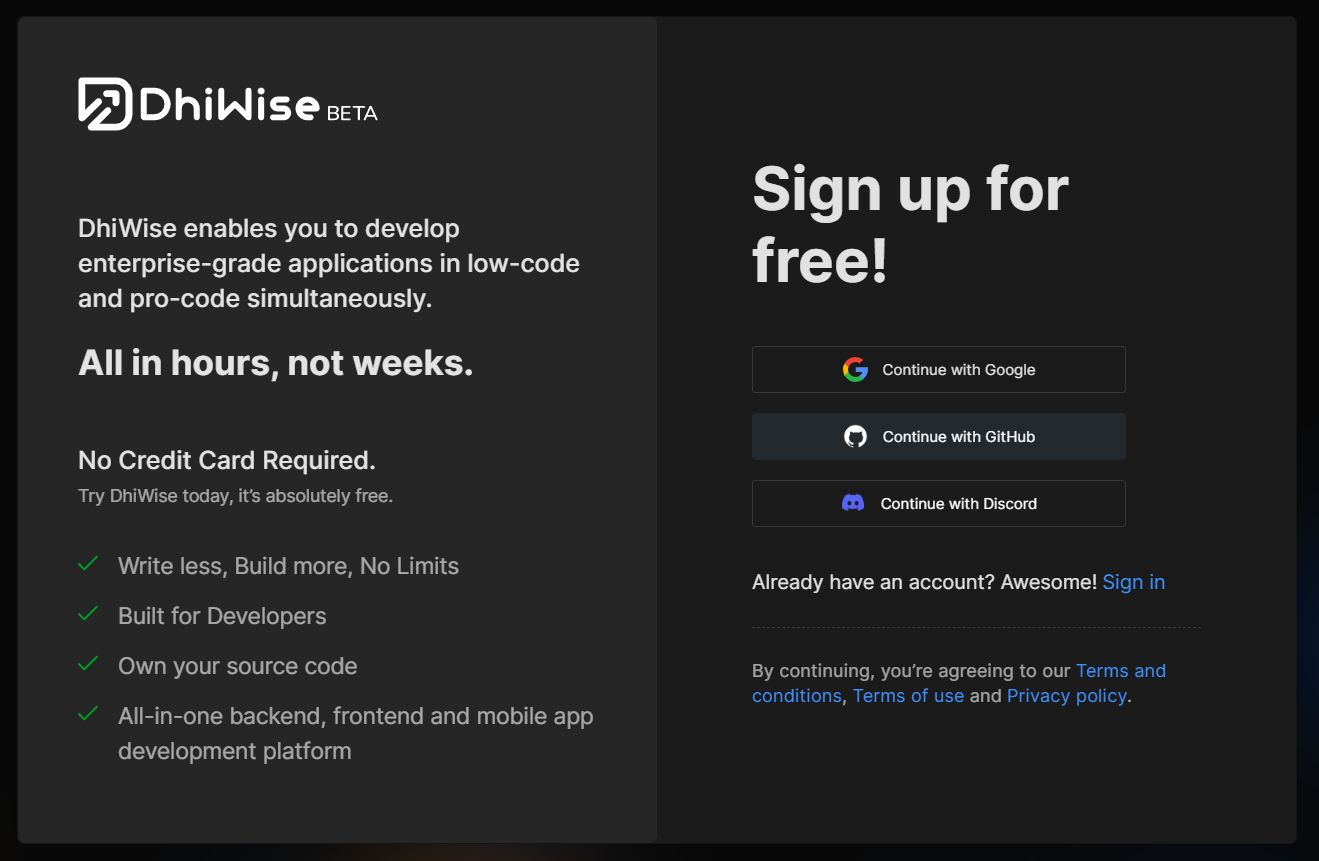Click the dashed divider under Sign in
1319x861 pixels.
(x=975, y=626)
